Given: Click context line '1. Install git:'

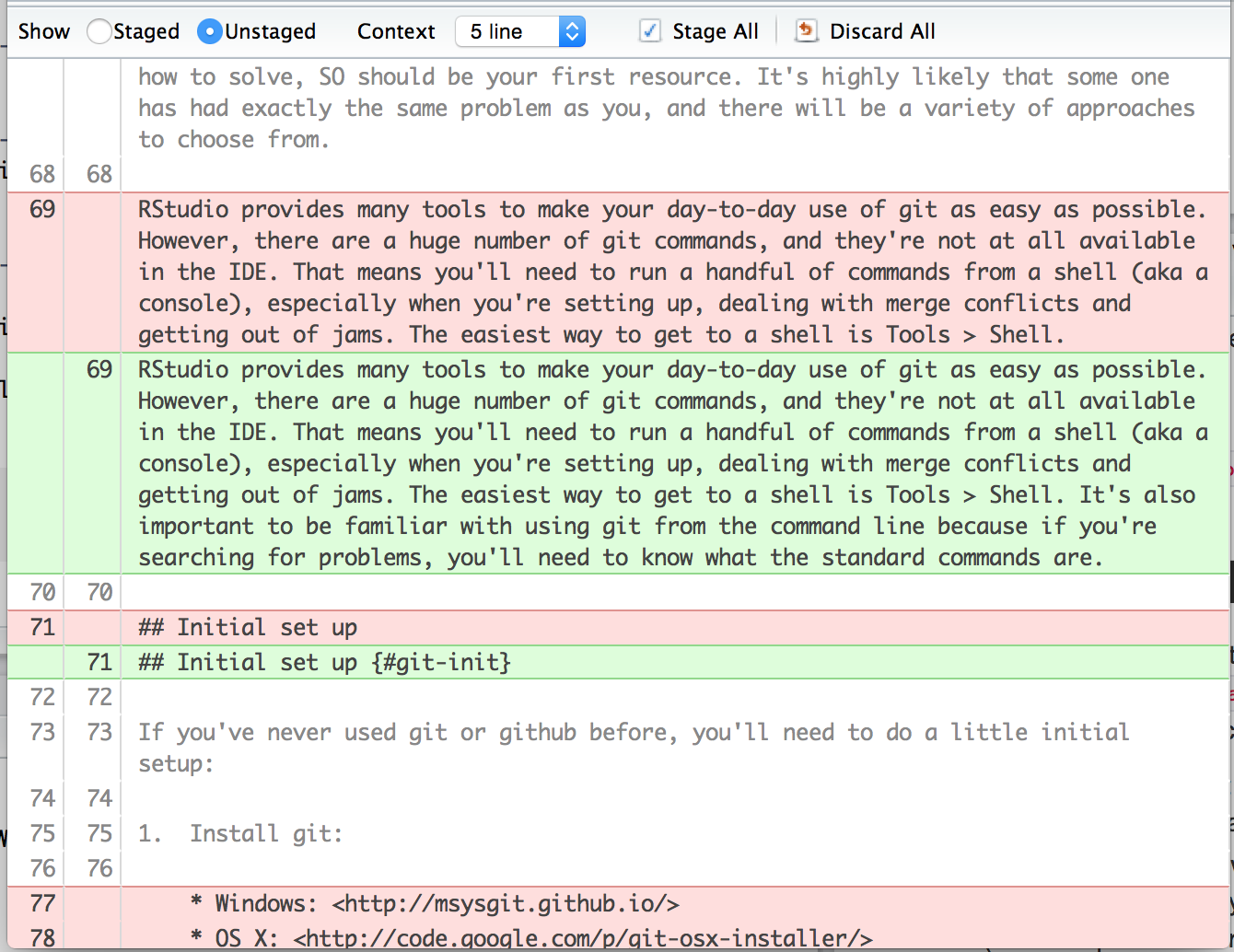Looking at the screenshot, I should (x=240, y=833).
